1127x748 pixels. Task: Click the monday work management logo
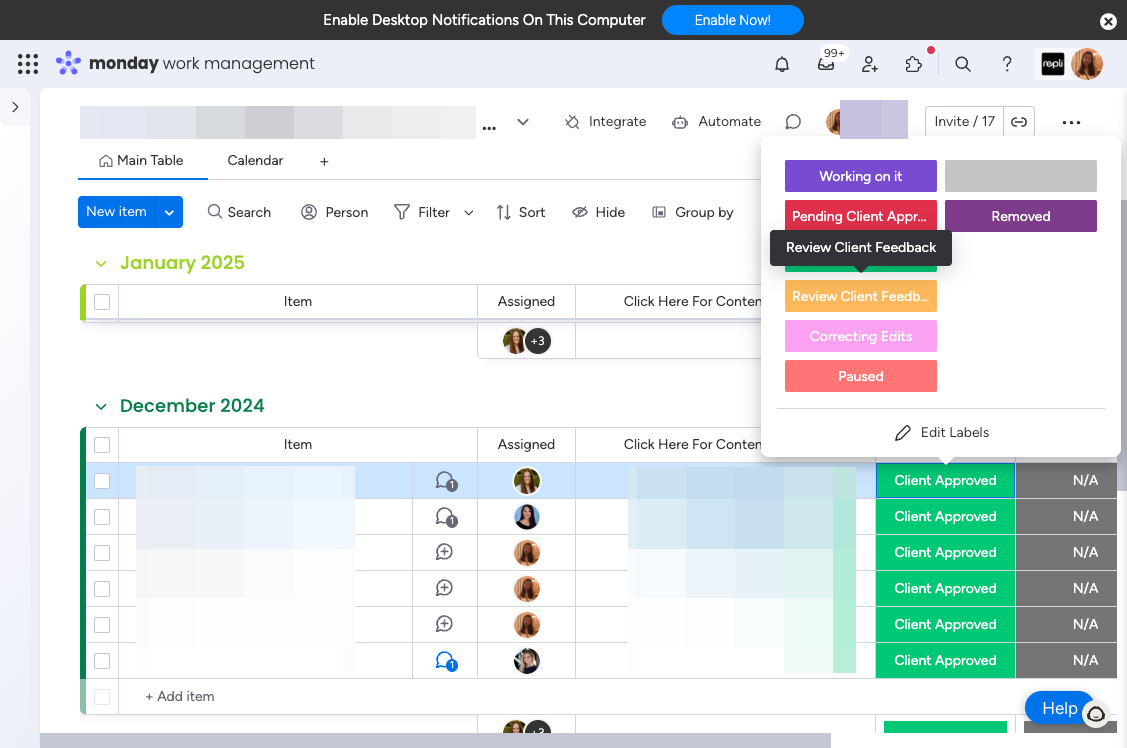pyautogui.click(x=185, y=63)
